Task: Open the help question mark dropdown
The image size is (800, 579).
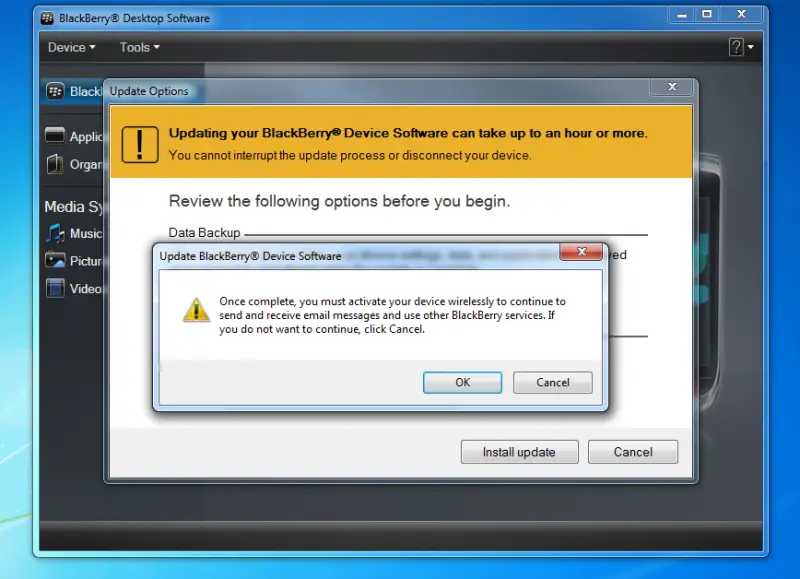Action: click(x=741, y=47)
